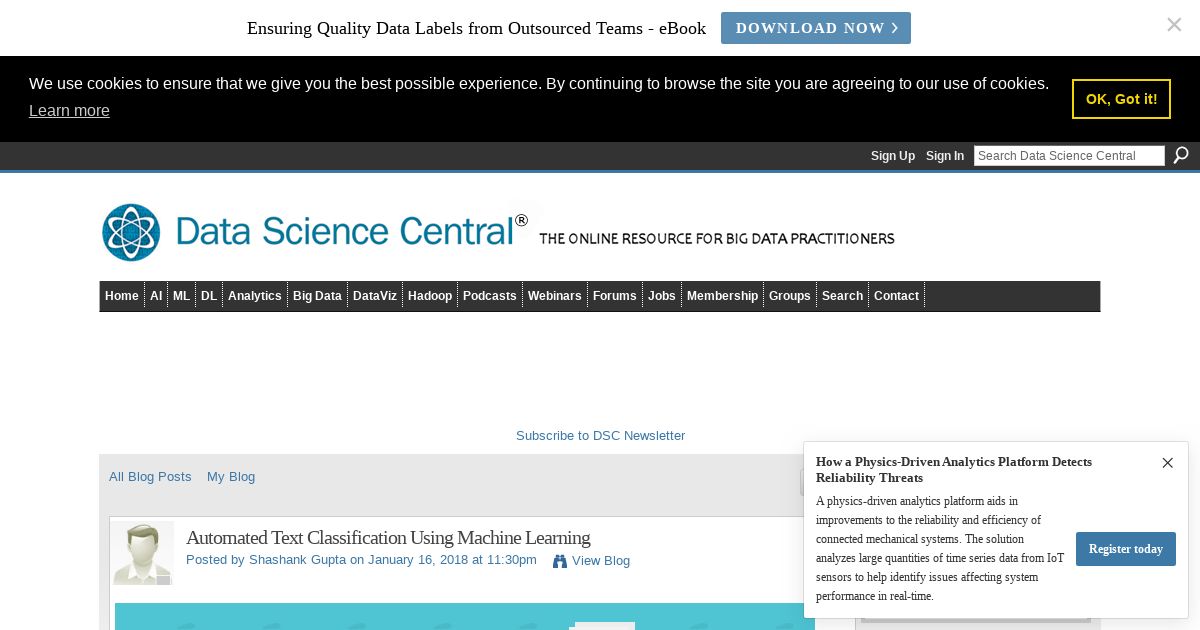1200x630 pixels.
Task: Click the popup headline about Reliability Threats
Action: 954,470
